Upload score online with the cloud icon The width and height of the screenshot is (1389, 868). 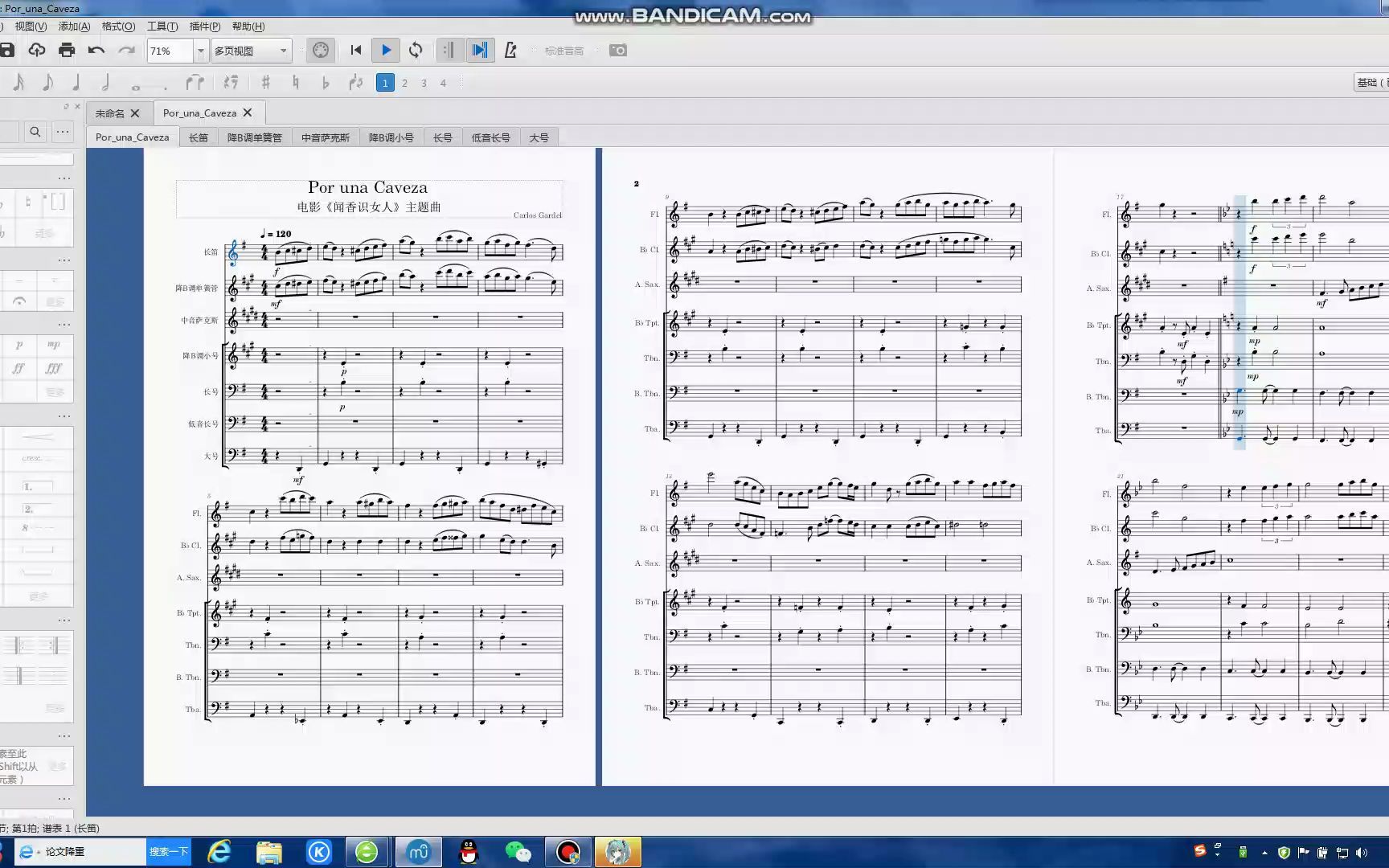point(37,50)
